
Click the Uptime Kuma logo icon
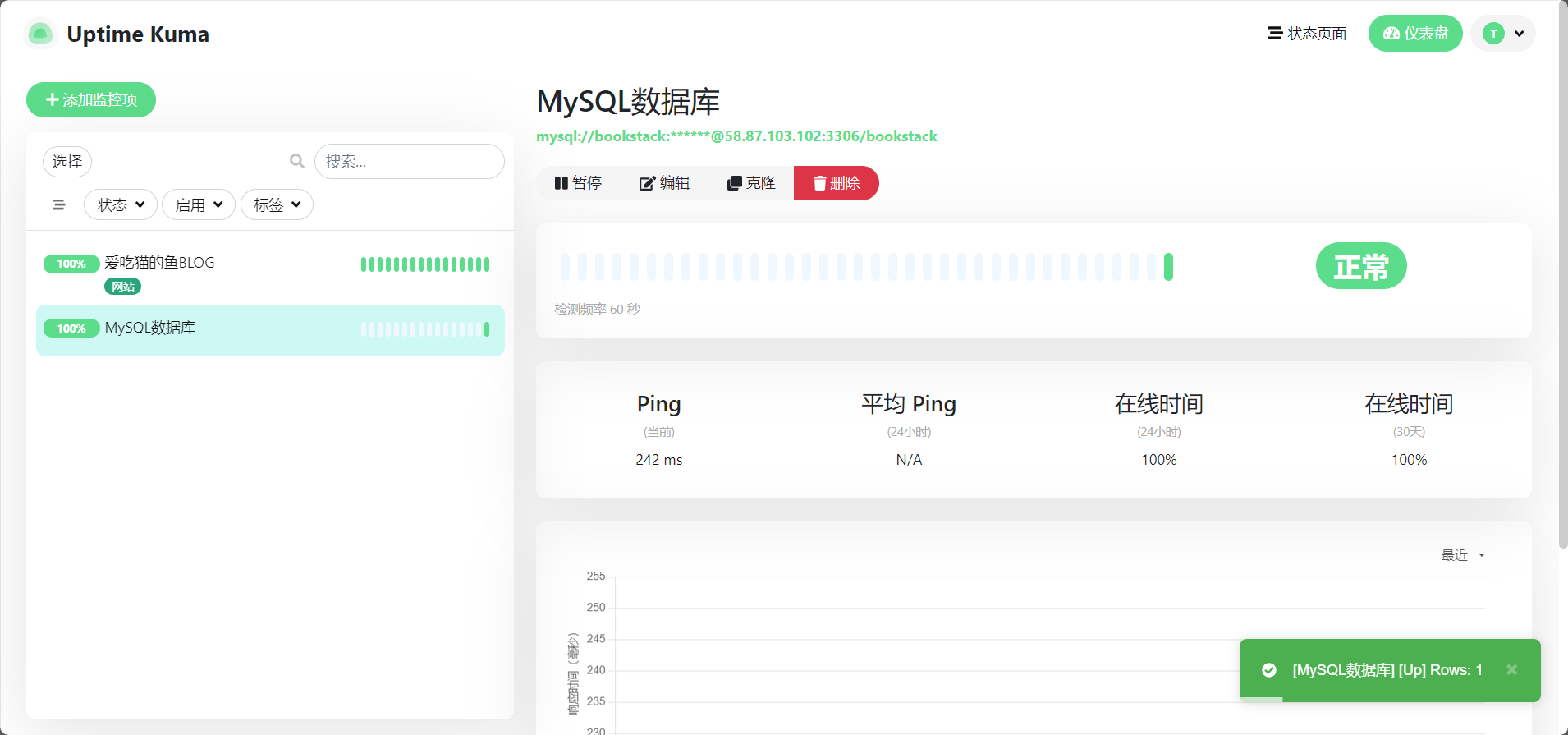pos(40,34)
